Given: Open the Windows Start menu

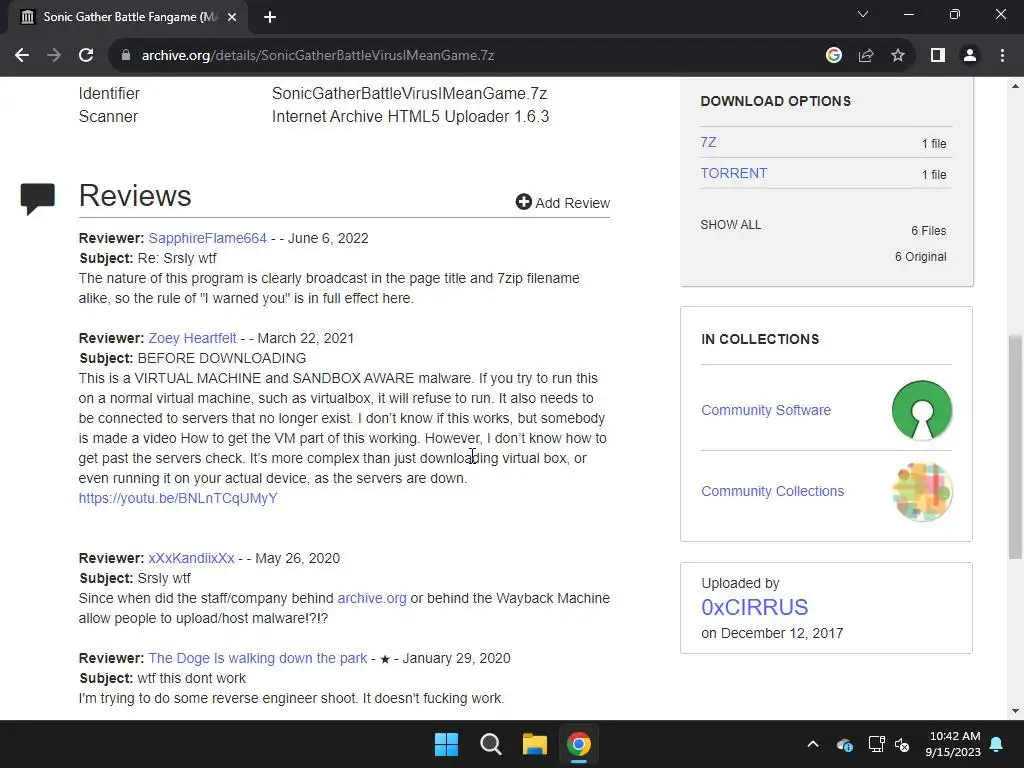Looking at the screenshot, I should 447,744.
